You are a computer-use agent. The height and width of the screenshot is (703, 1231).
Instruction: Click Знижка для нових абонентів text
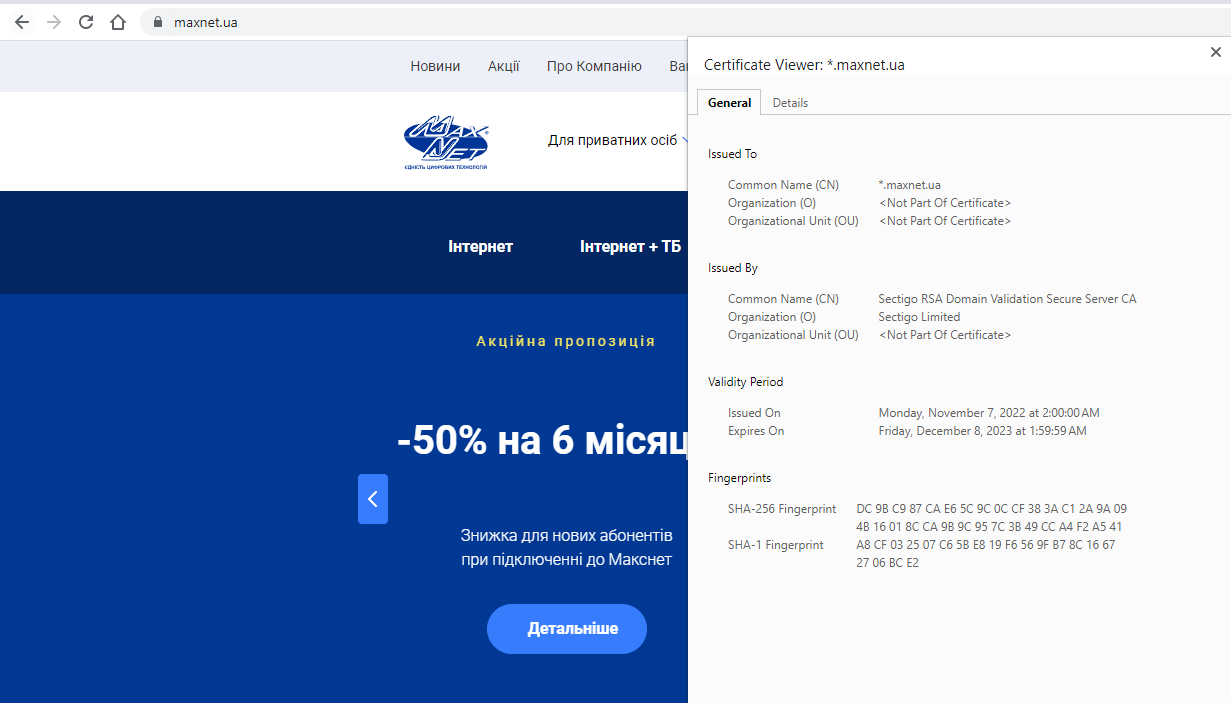pyautogui.click(x=567, y=535)
